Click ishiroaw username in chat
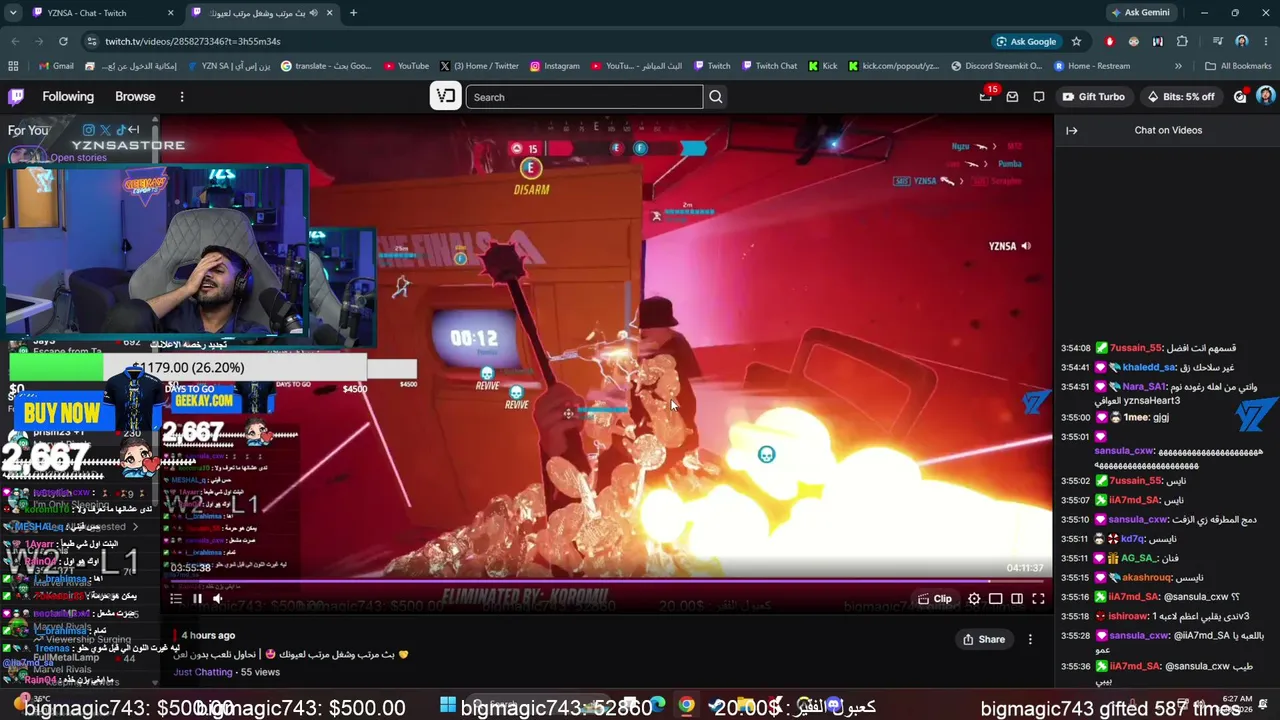Screen dimensions: 1280x720 point(1129,616)
